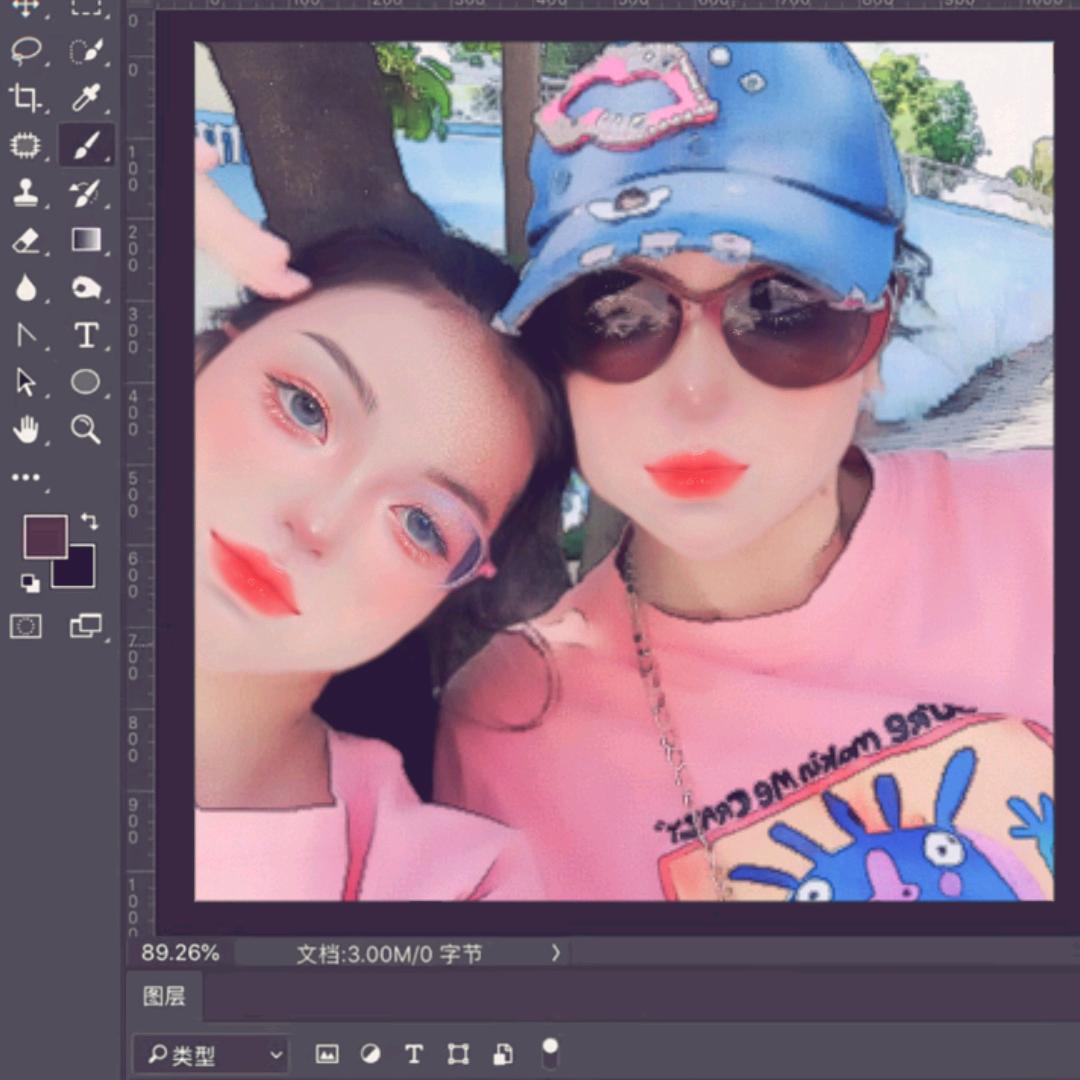Swap foreground and background colors
The image size is (1080, 1080).
[x=90, y=521]
